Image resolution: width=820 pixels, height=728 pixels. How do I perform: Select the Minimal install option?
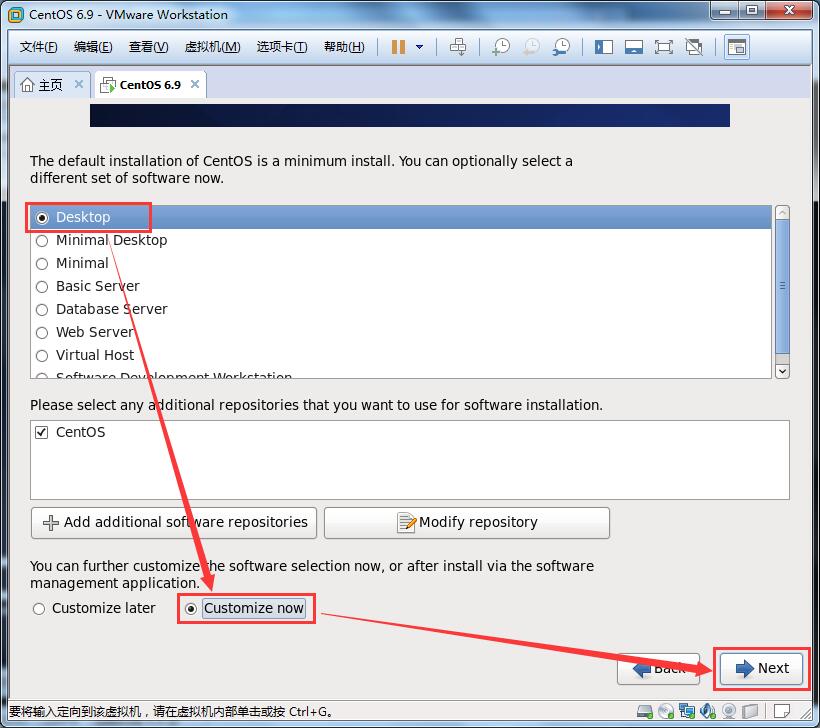(x=42, y=264)
